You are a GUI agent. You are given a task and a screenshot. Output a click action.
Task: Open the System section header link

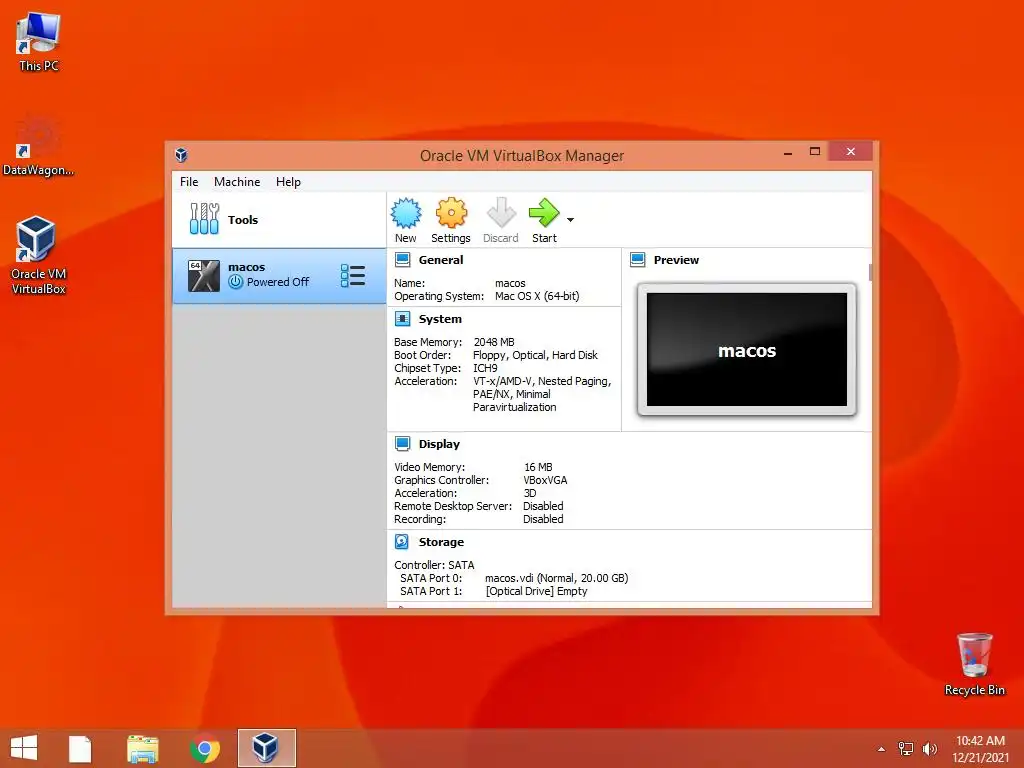[440, 319]
